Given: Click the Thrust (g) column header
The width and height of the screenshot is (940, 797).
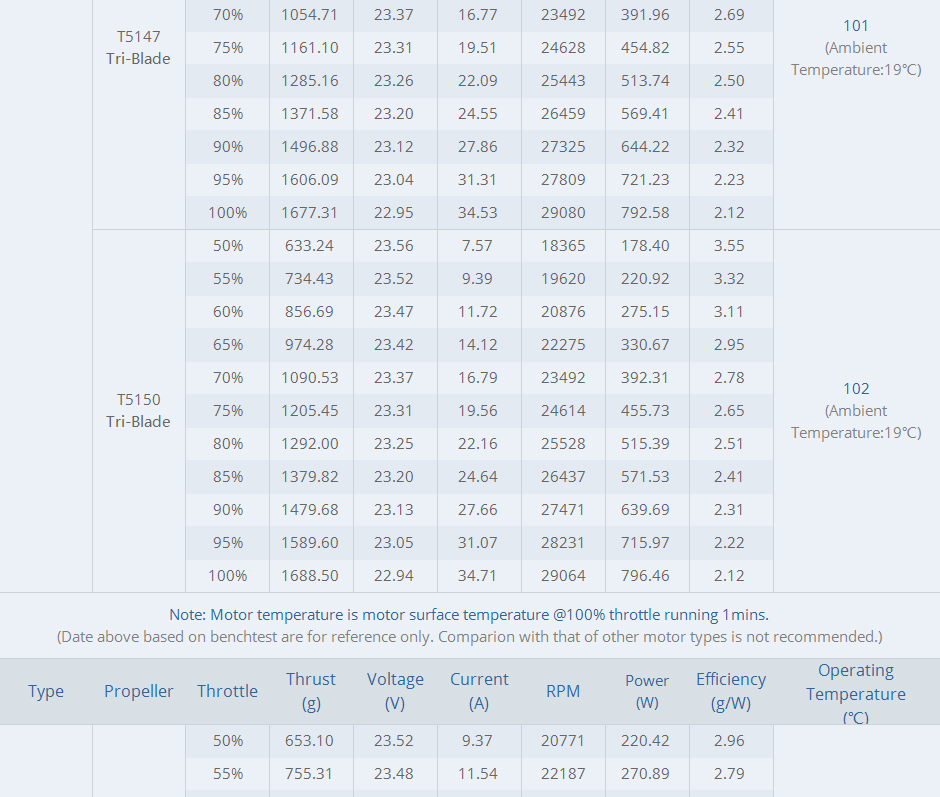Looking at the screenshot, I should (310, 691).
